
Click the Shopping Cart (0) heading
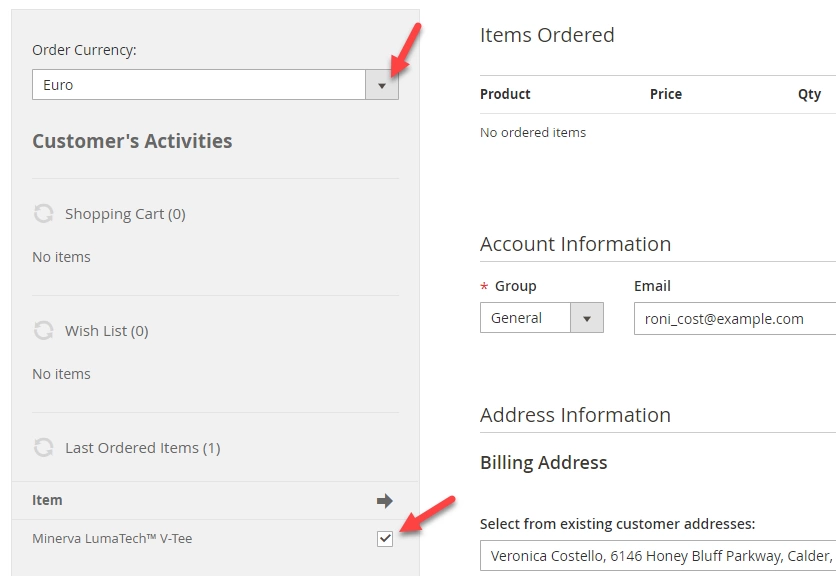point(125,214)
